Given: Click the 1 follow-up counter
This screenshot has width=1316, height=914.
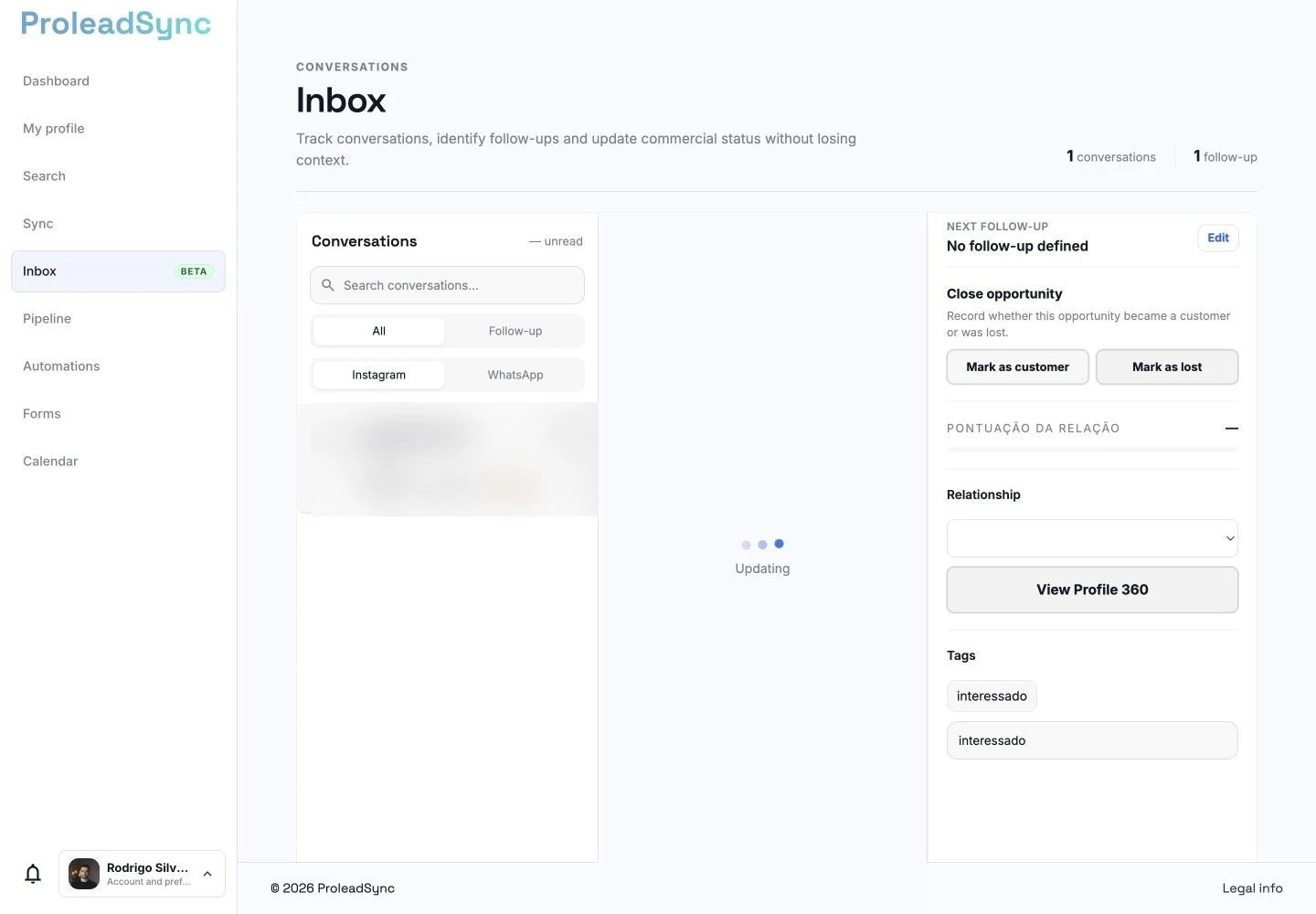Looking at the screenshot, I should coord(1225,156).
